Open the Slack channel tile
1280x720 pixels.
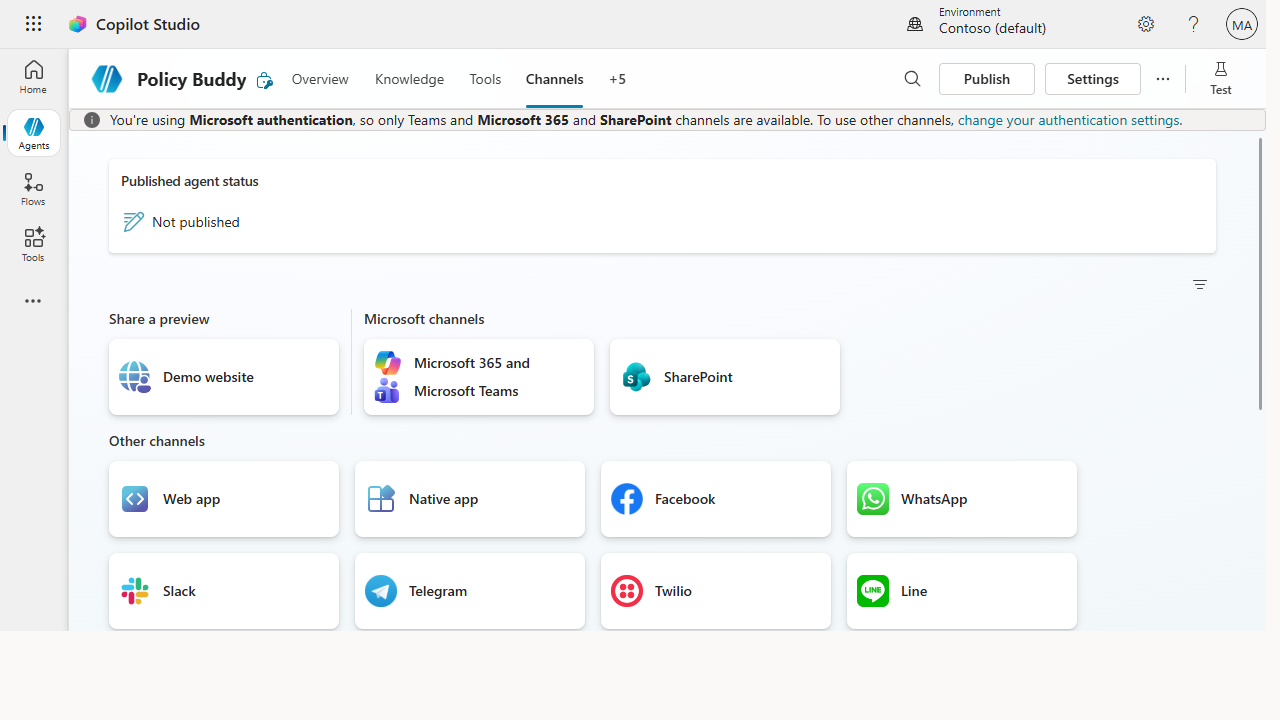(x=224, y=591)
